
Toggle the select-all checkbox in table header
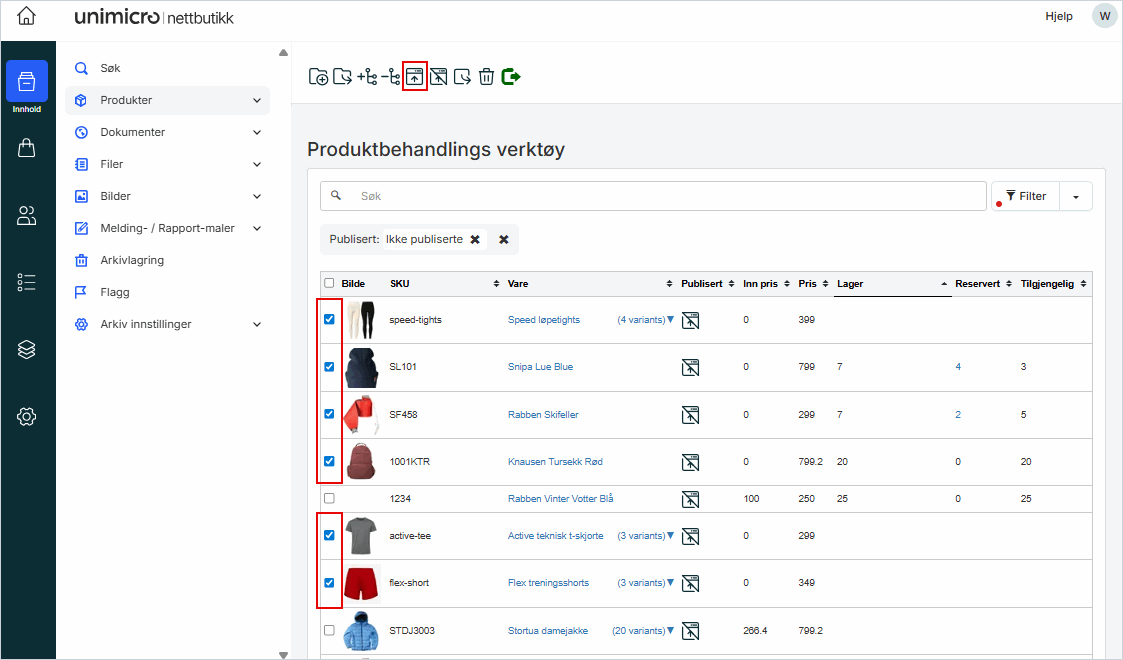(x=329, y=283)
